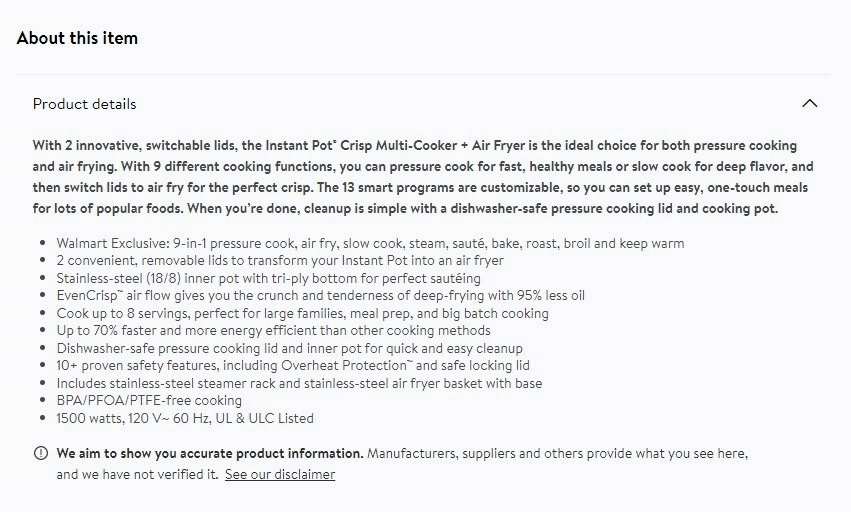
Task: Click the 1500 watts specification bullet
Action: pos(185,418)
